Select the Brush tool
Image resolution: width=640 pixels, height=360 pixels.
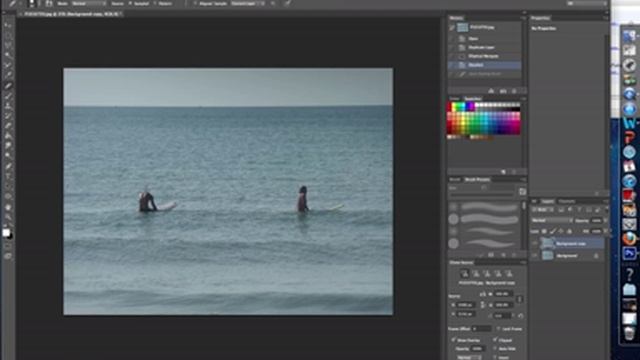point(8,96)
